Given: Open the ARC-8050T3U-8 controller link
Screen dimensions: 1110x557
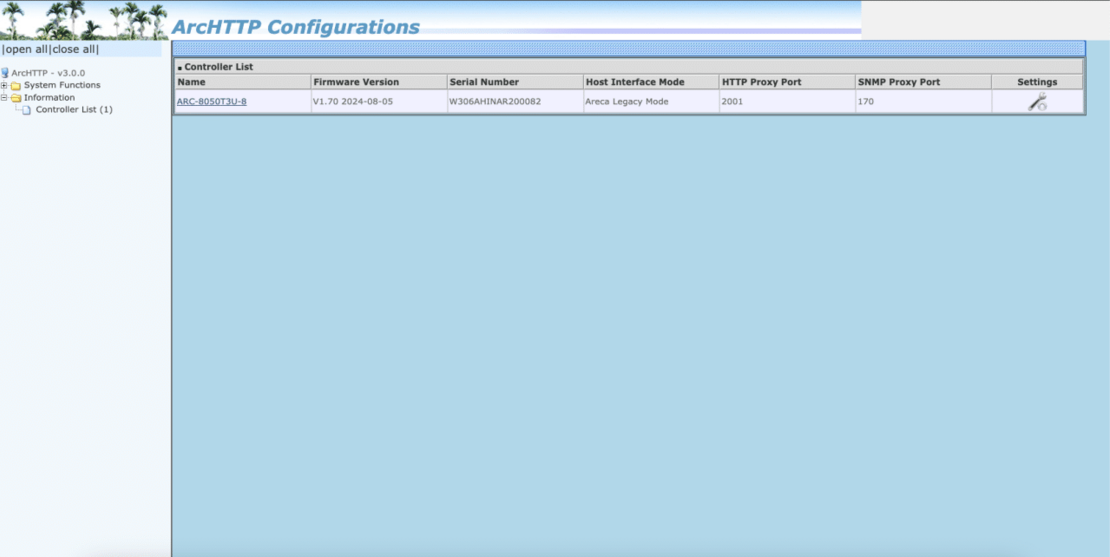Looking at the screenshot, I should (211, 101).
